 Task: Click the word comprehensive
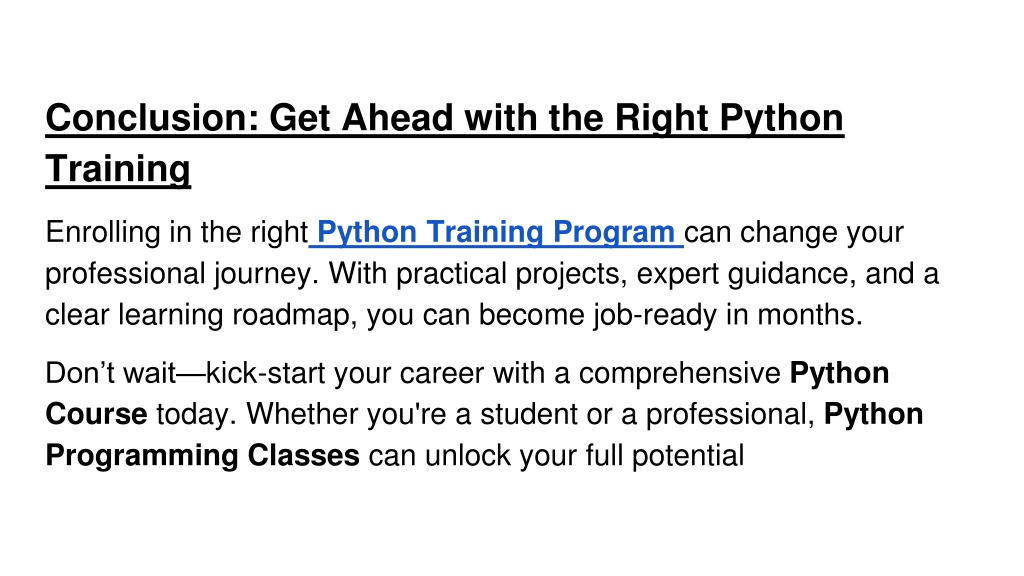(679, 374)
